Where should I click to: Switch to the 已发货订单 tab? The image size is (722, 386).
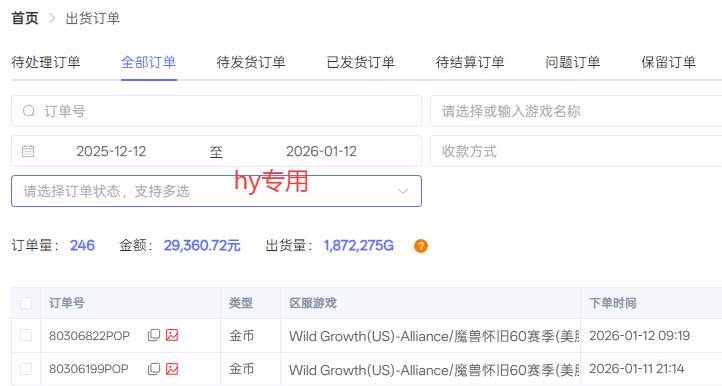(x=361, y=62)
